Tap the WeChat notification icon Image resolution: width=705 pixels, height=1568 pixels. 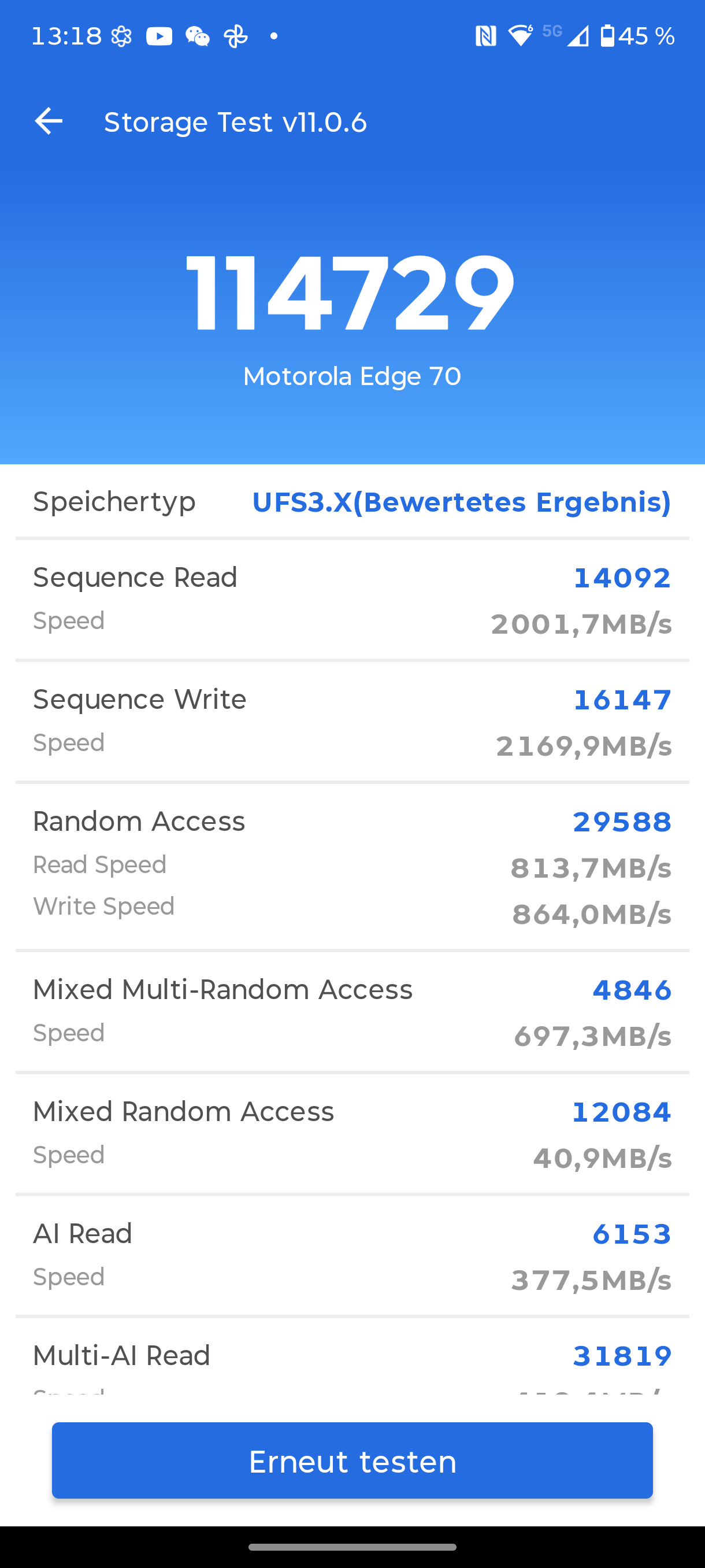pyautogui.click(x=197, y=36)
